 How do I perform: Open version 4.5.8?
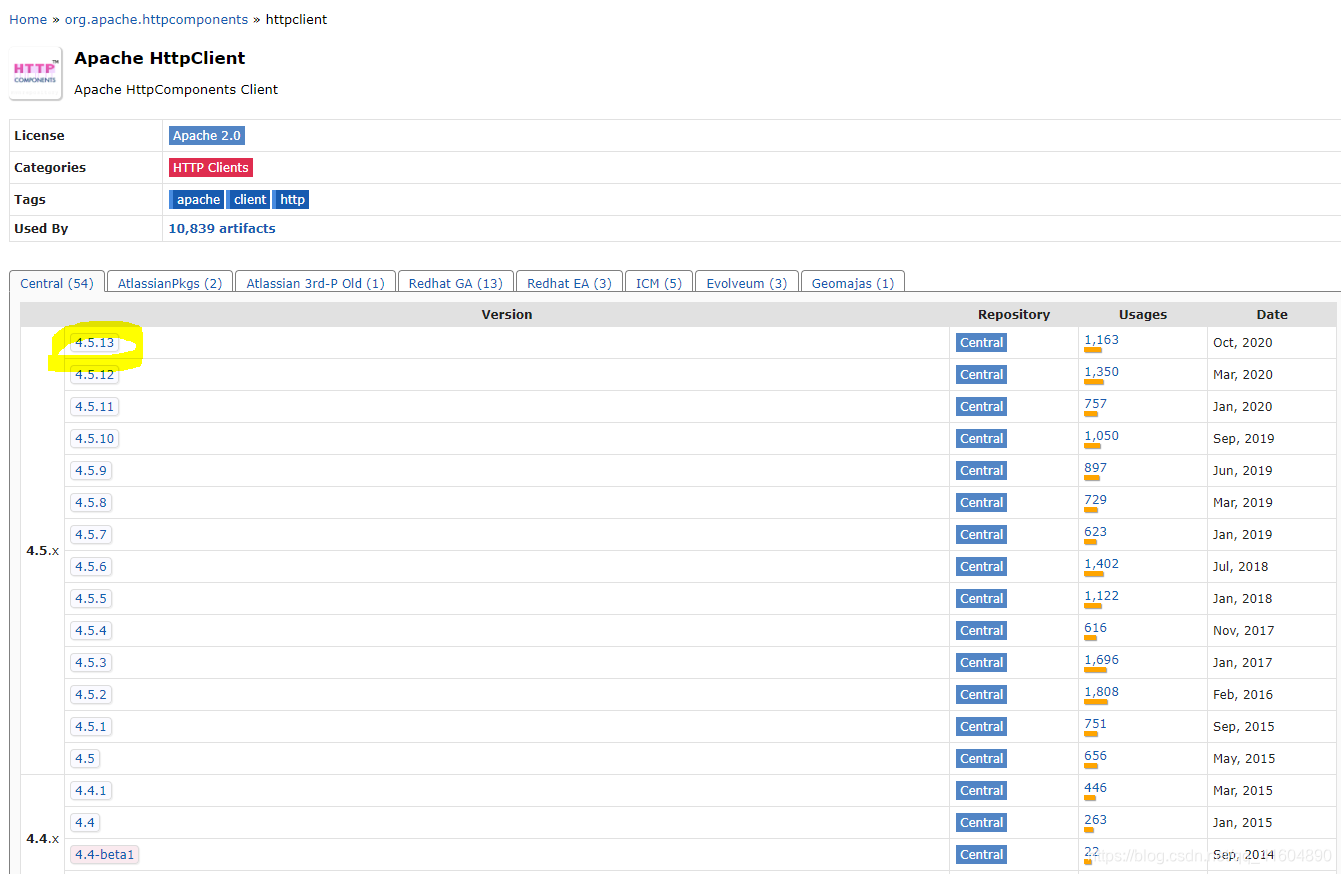[x=90, y=503]
